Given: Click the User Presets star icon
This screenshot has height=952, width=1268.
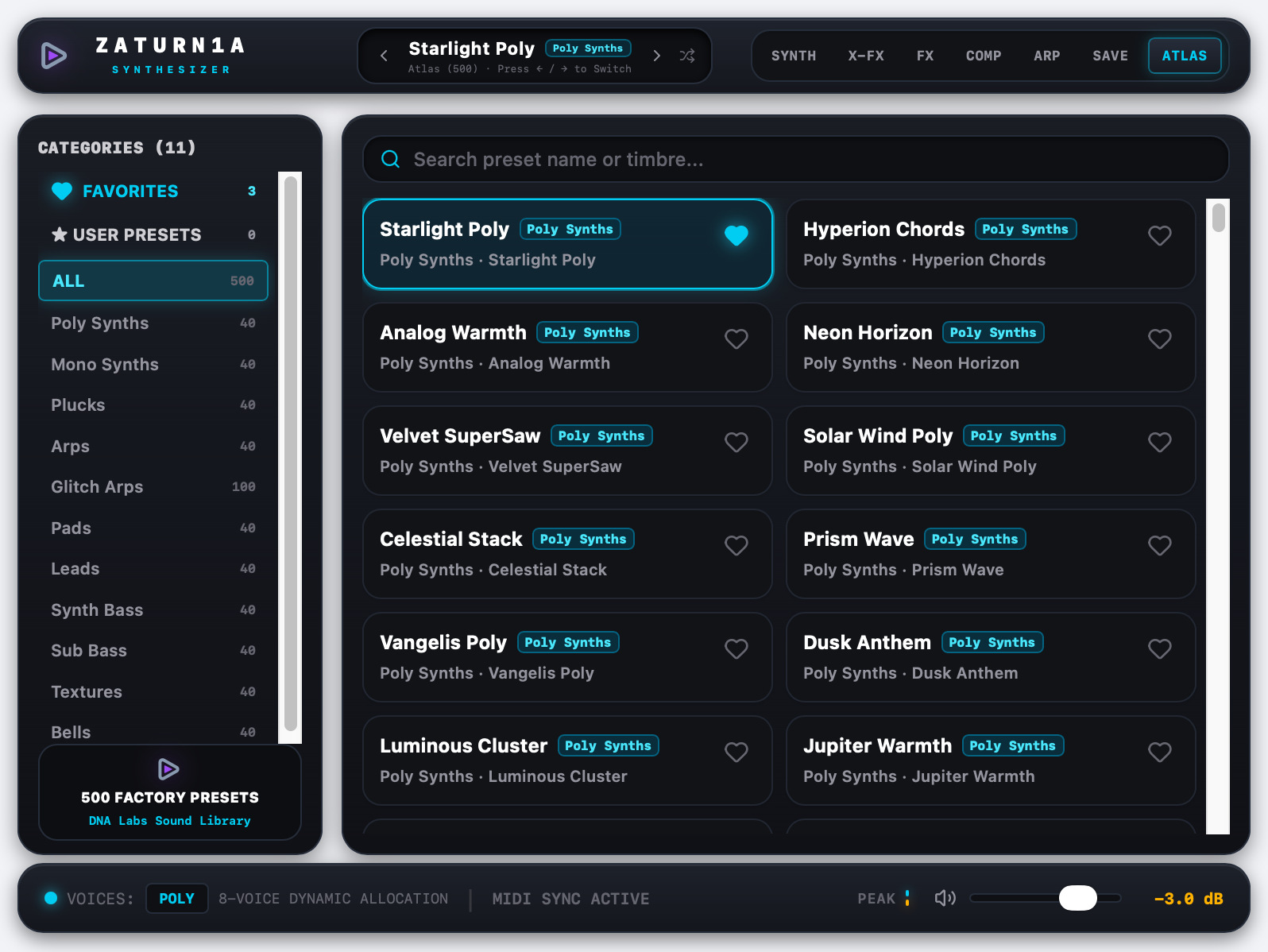Looking at the screenshot, I should tap(60, 234).
